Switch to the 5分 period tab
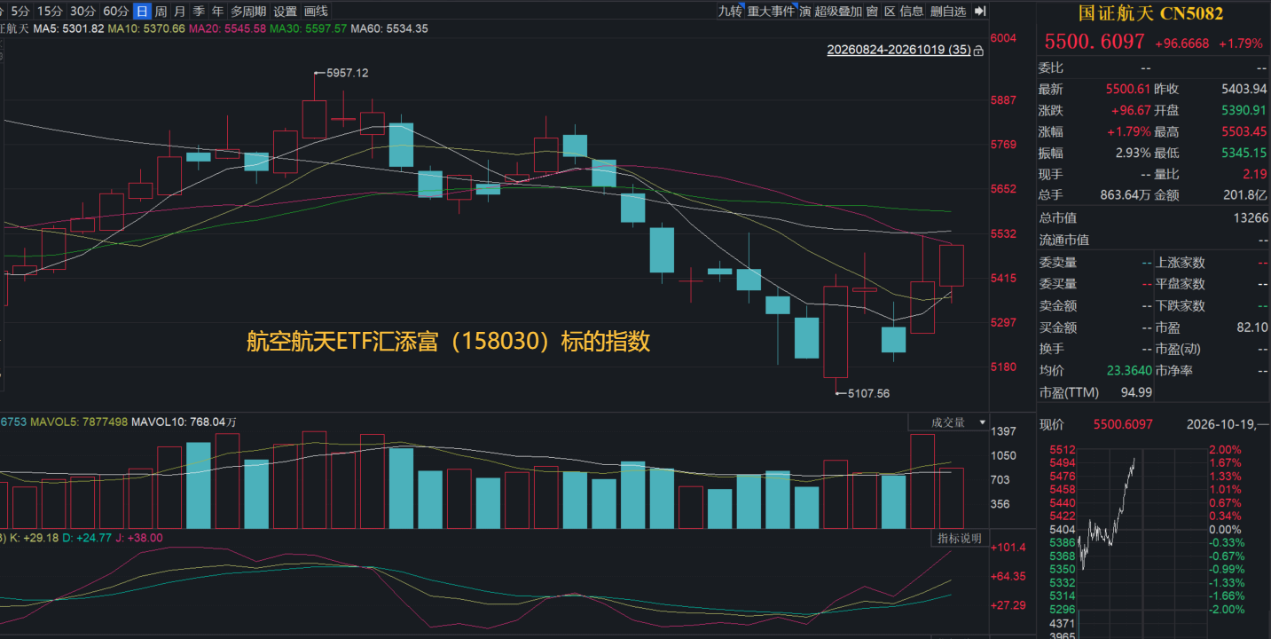Viewport: 1271px width, 639px height. (x=20, y=11)
